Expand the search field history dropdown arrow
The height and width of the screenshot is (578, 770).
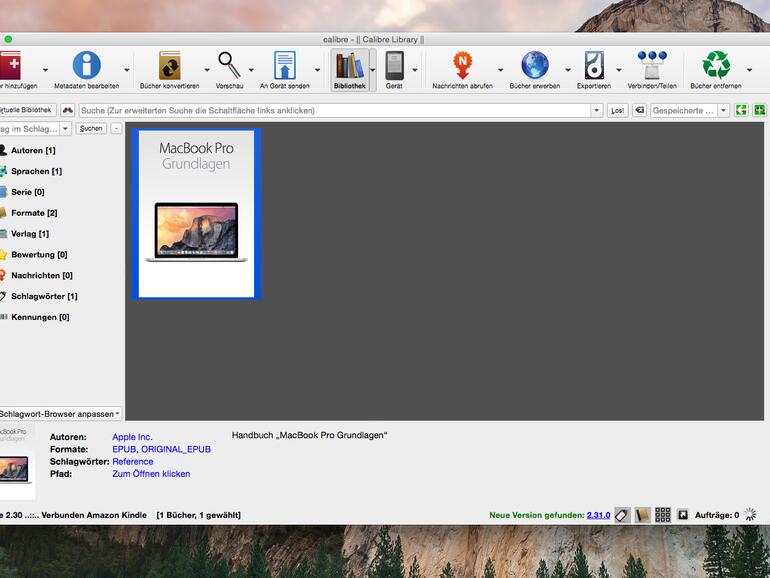(597, 111)
